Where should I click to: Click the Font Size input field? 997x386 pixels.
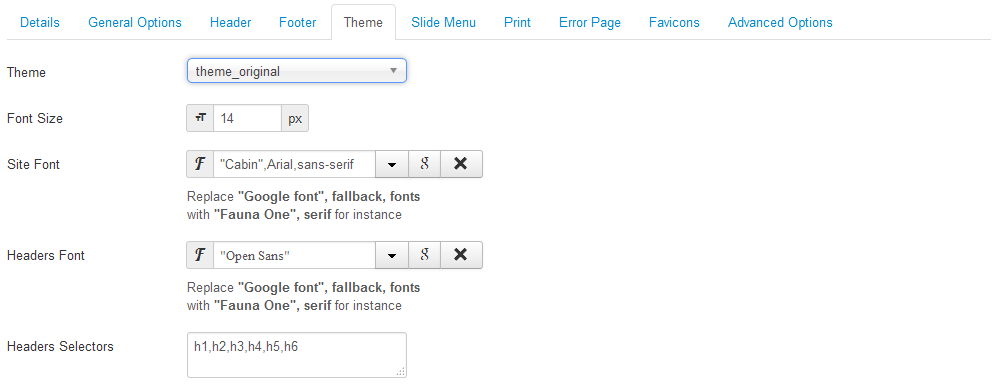coord(247,118)
